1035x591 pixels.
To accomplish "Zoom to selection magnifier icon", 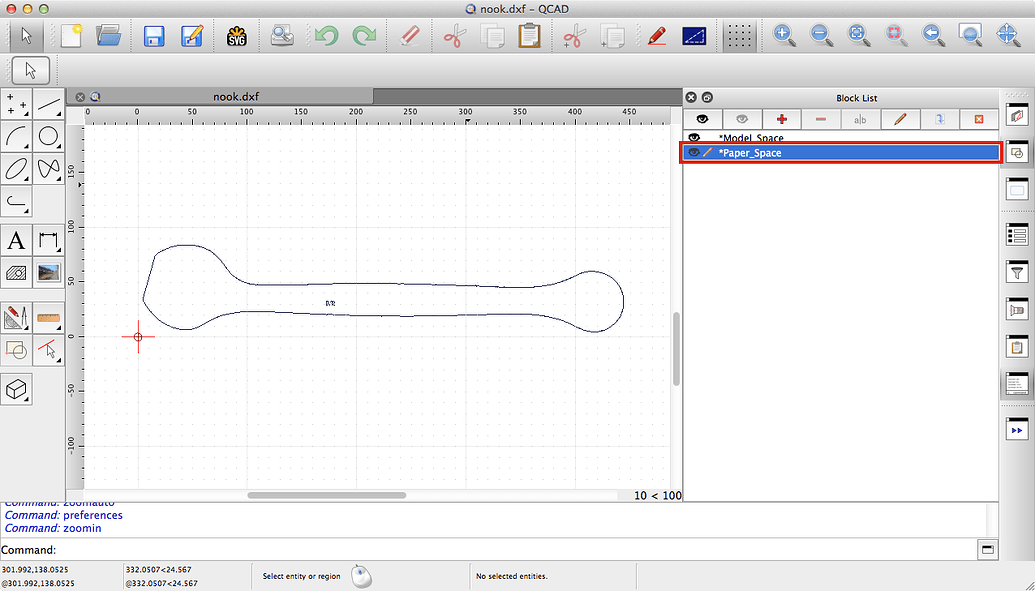I will [x=896, y=36].
